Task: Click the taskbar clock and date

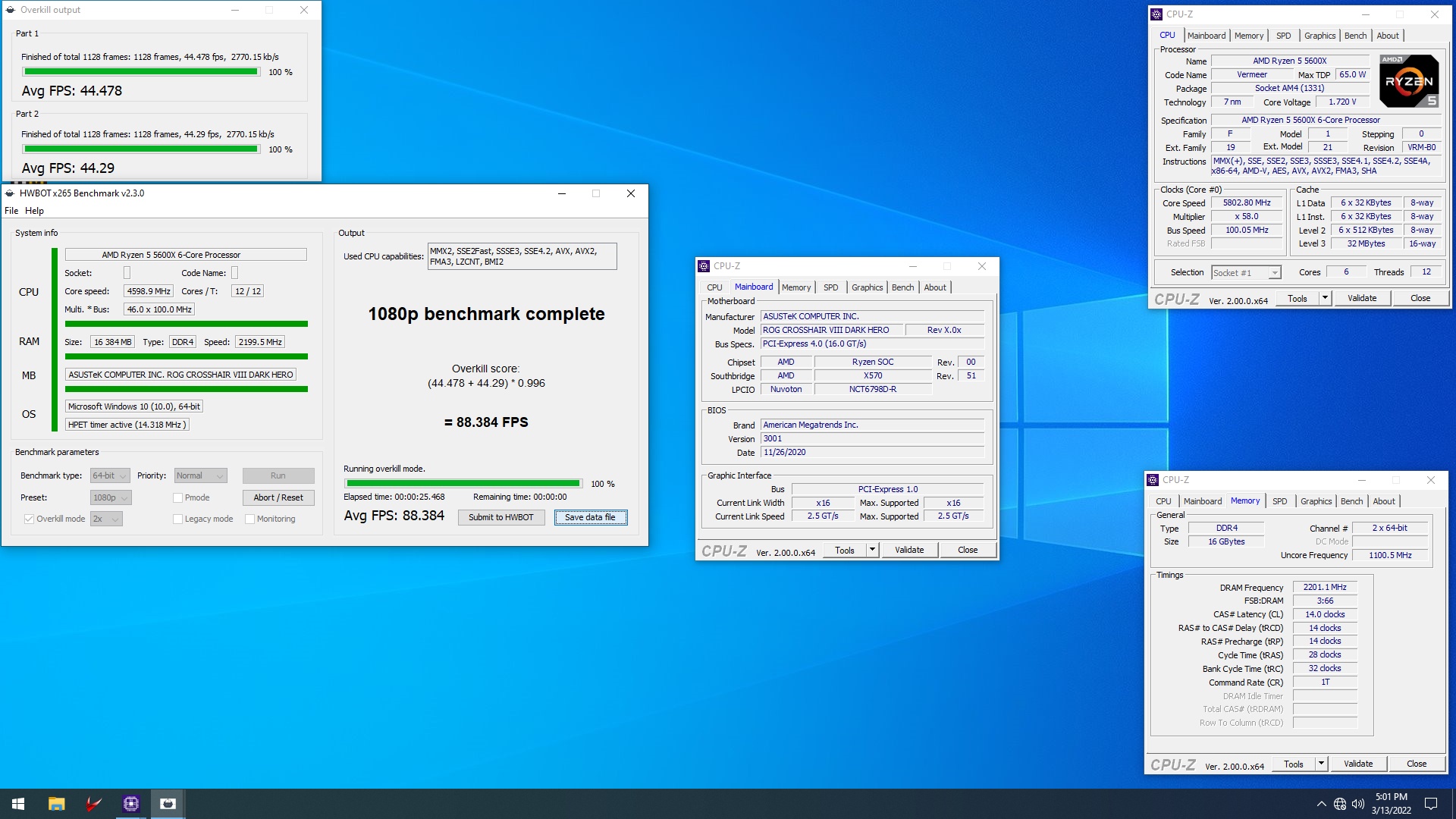Action: point(1391,804)
